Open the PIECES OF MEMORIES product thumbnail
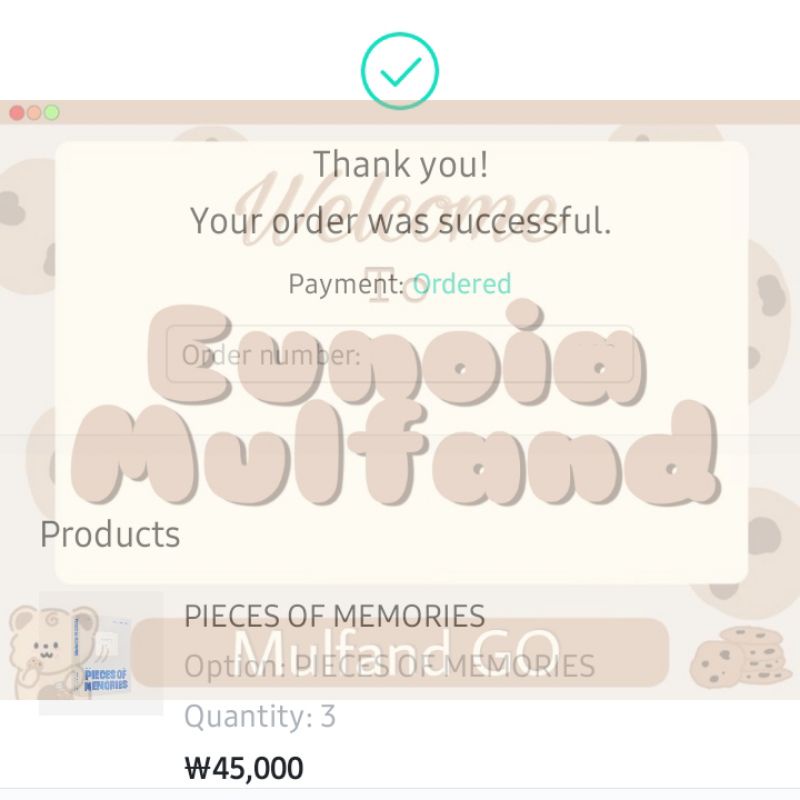 click(x=101, y=654)
